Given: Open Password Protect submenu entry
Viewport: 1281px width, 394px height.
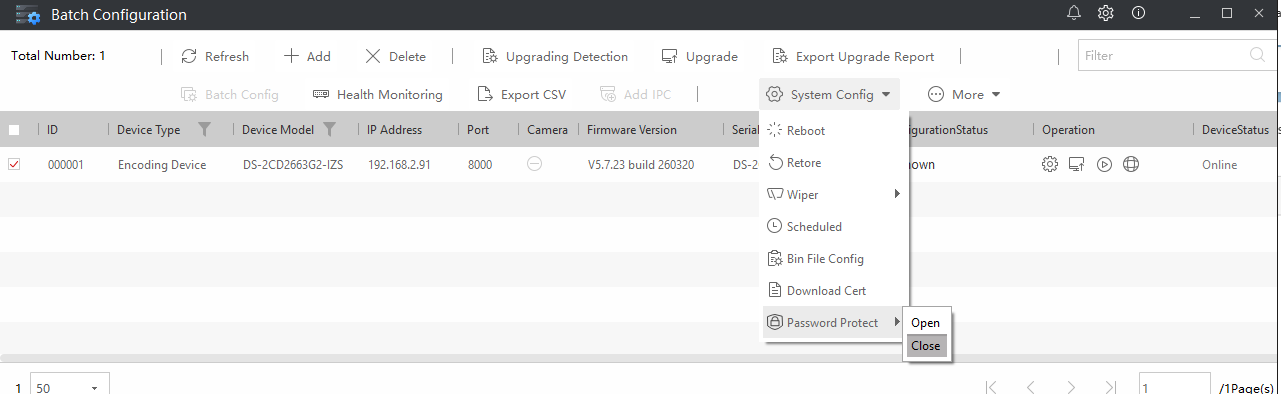Looking at the screenshot, I should [834, 322].
